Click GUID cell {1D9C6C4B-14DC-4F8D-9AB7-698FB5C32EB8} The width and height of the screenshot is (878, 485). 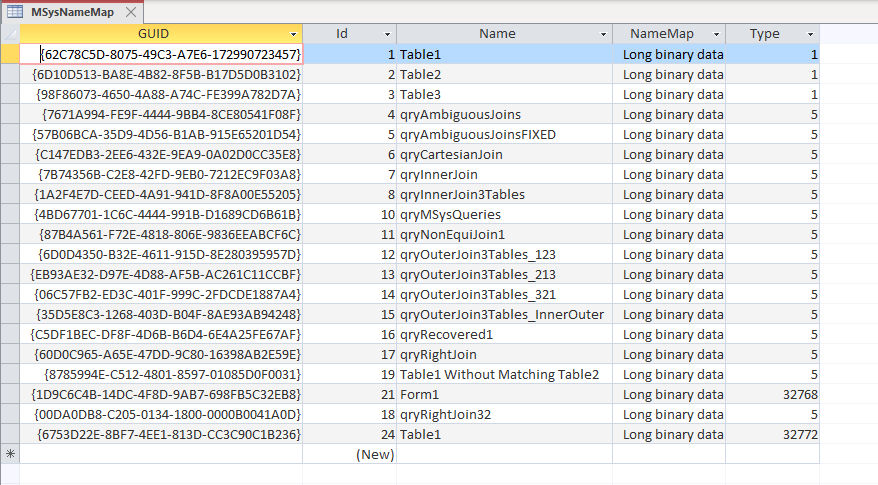pyautogui.click(x=161, y=394)
